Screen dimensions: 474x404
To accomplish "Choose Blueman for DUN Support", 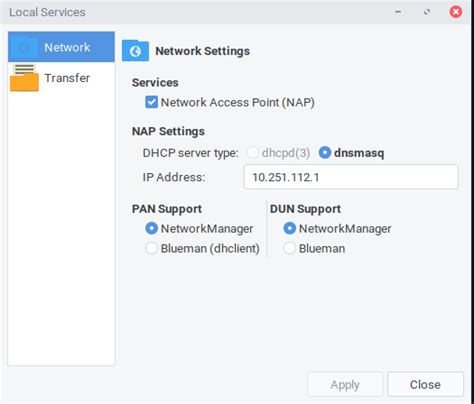I will point(289,248).
